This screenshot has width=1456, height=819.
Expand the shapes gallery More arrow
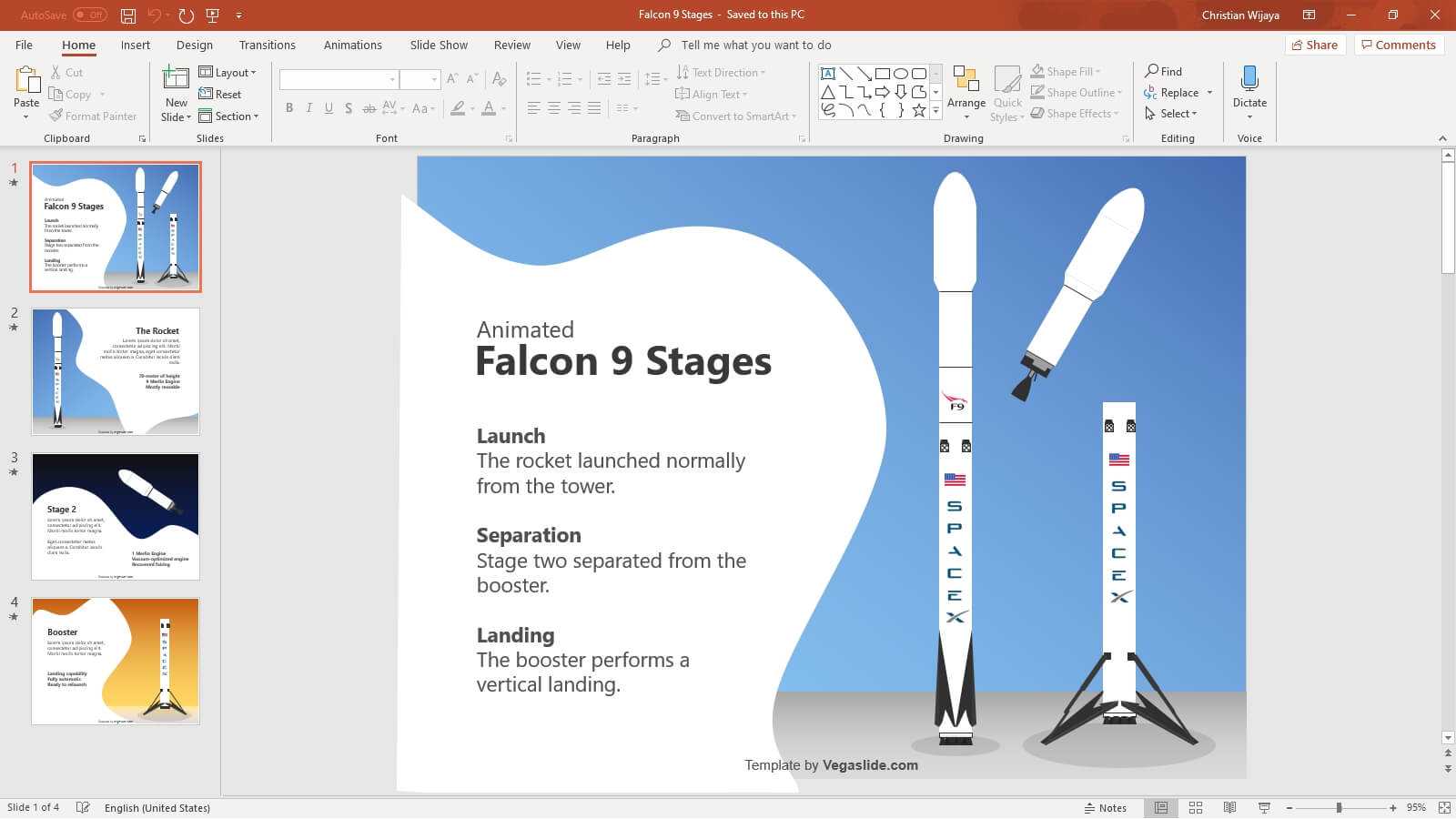pos(935,110)
